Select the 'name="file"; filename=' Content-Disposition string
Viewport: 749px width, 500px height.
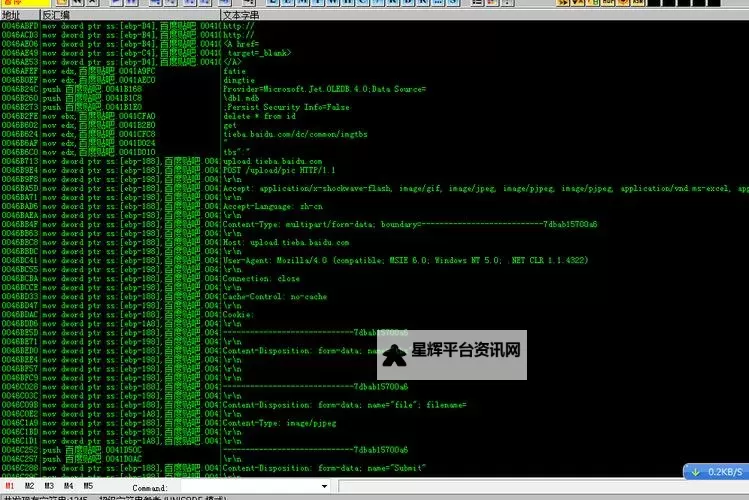tap(344, 405)
